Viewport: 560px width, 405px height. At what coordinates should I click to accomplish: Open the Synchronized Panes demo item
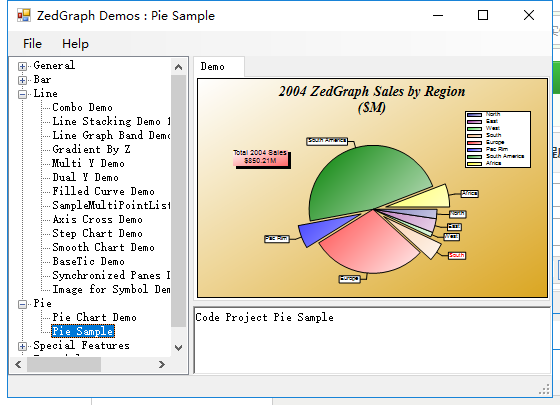(x=111, y=275)
